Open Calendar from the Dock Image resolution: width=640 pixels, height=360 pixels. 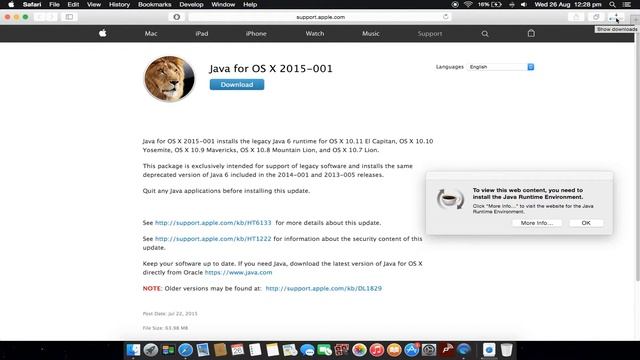pyautogui.click(x=237, y=350)
